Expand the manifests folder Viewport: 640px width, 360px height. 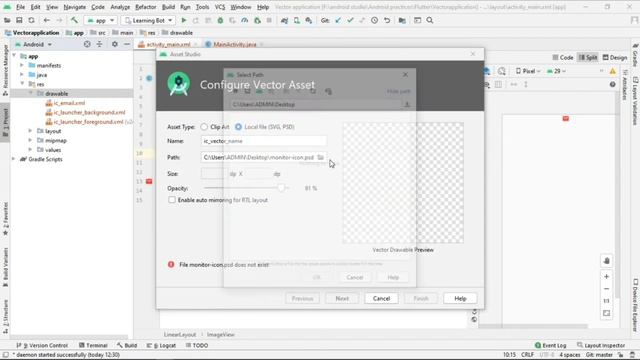point(22,65)
